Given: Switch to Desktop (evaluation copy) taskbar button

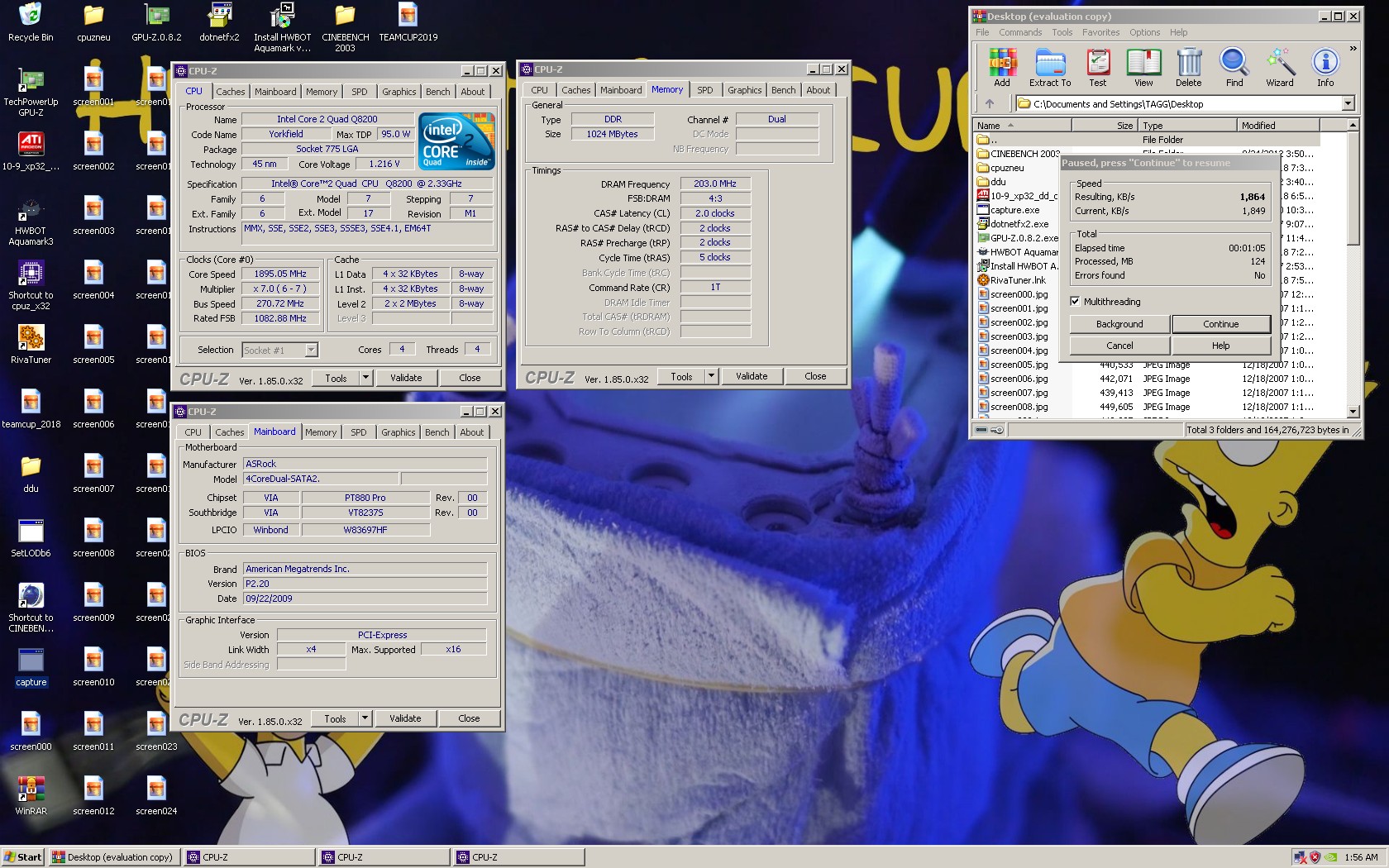Looking at the screenshot, I should point(113,857).
